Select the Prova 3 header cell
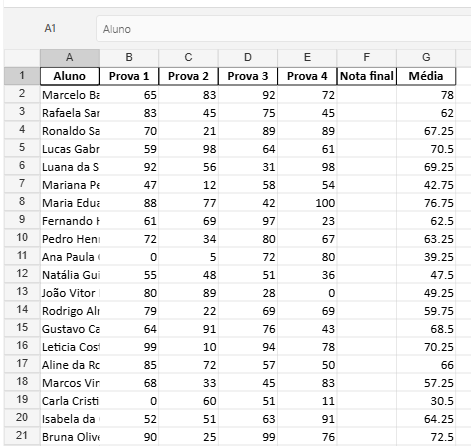The image size is (471, 446). pyautogui.click(x=248, y=76)
